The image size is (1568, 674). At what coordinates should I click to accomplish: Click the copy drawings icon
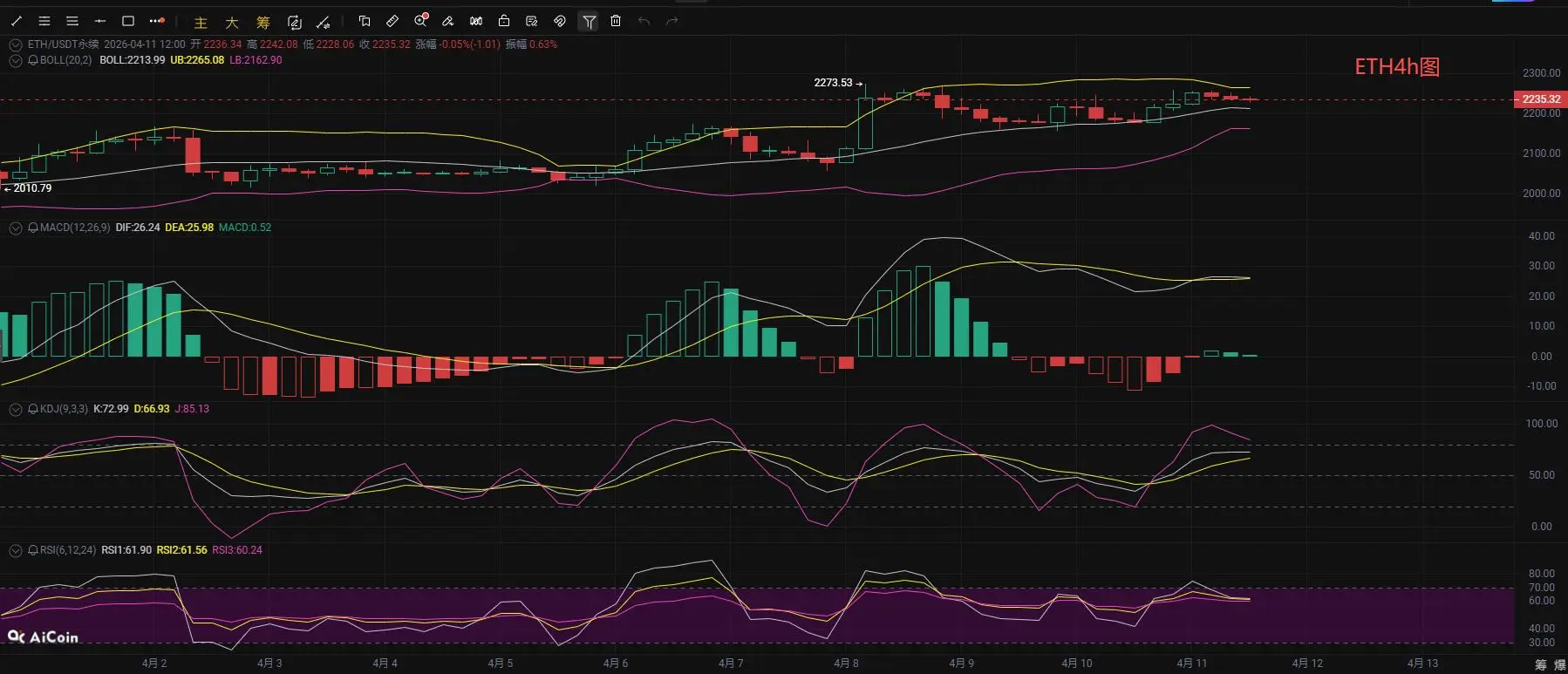[365, 21]
